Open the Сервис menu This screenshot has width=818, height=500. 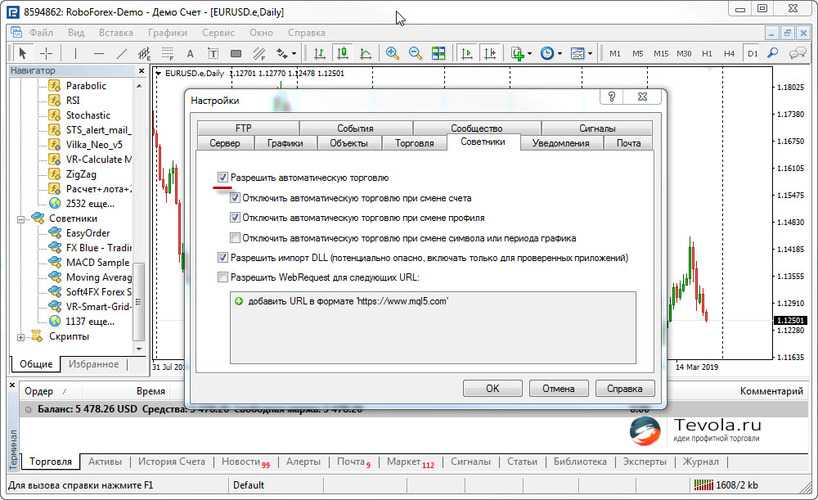coord(217,32)
